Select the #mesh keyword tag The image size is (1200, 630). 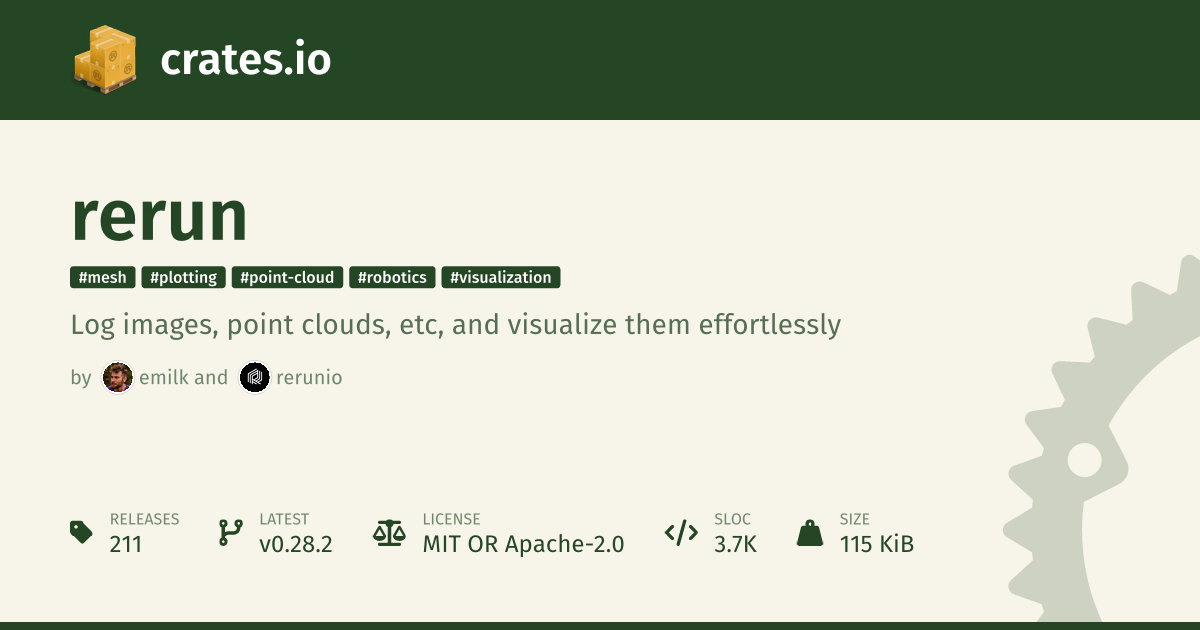pyautogui.click(x=103, y=277)
